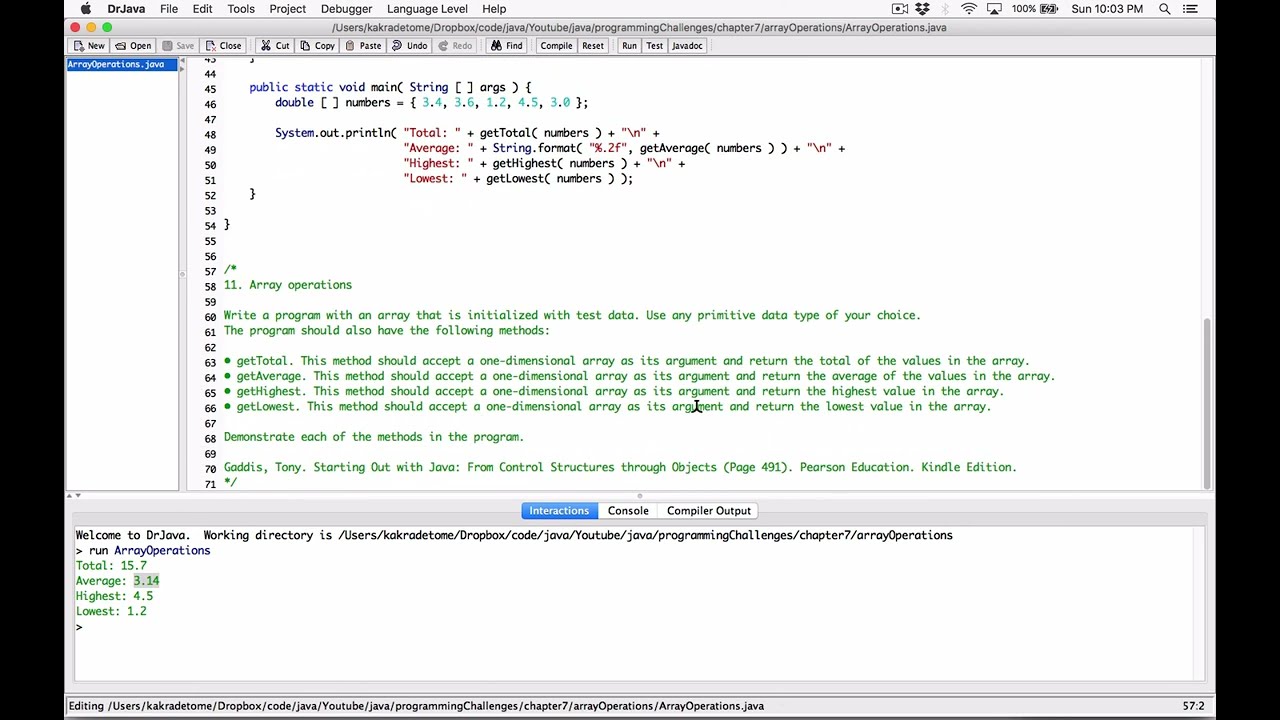Viewport: 1280px width, 720px height.
Task: Open the Tools menu
Action: pyautogui.click(x=241, y=9)
